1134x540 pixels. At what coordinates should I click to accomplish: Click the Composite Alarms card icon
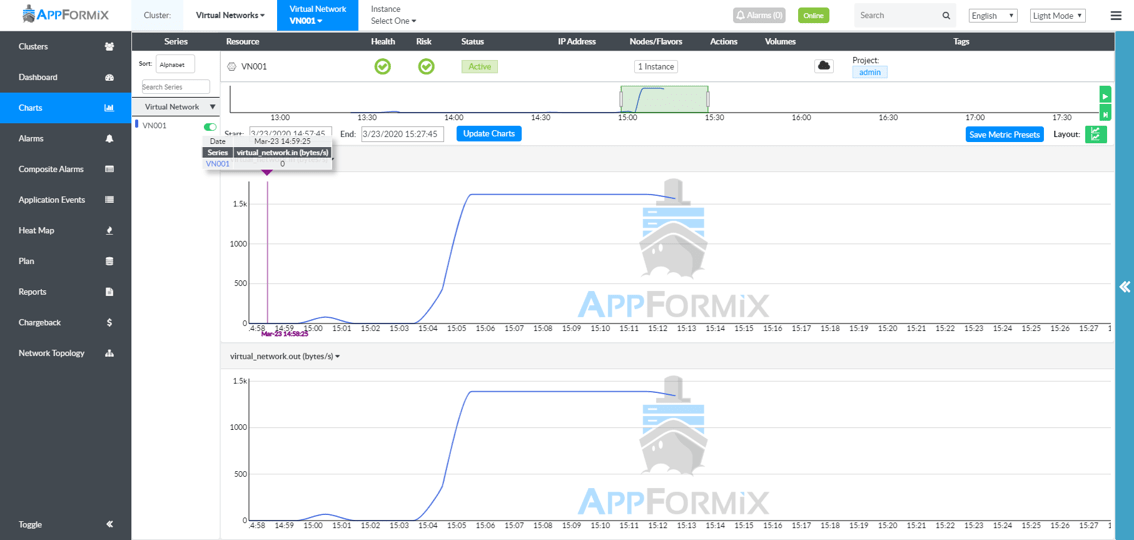(109, 169)
